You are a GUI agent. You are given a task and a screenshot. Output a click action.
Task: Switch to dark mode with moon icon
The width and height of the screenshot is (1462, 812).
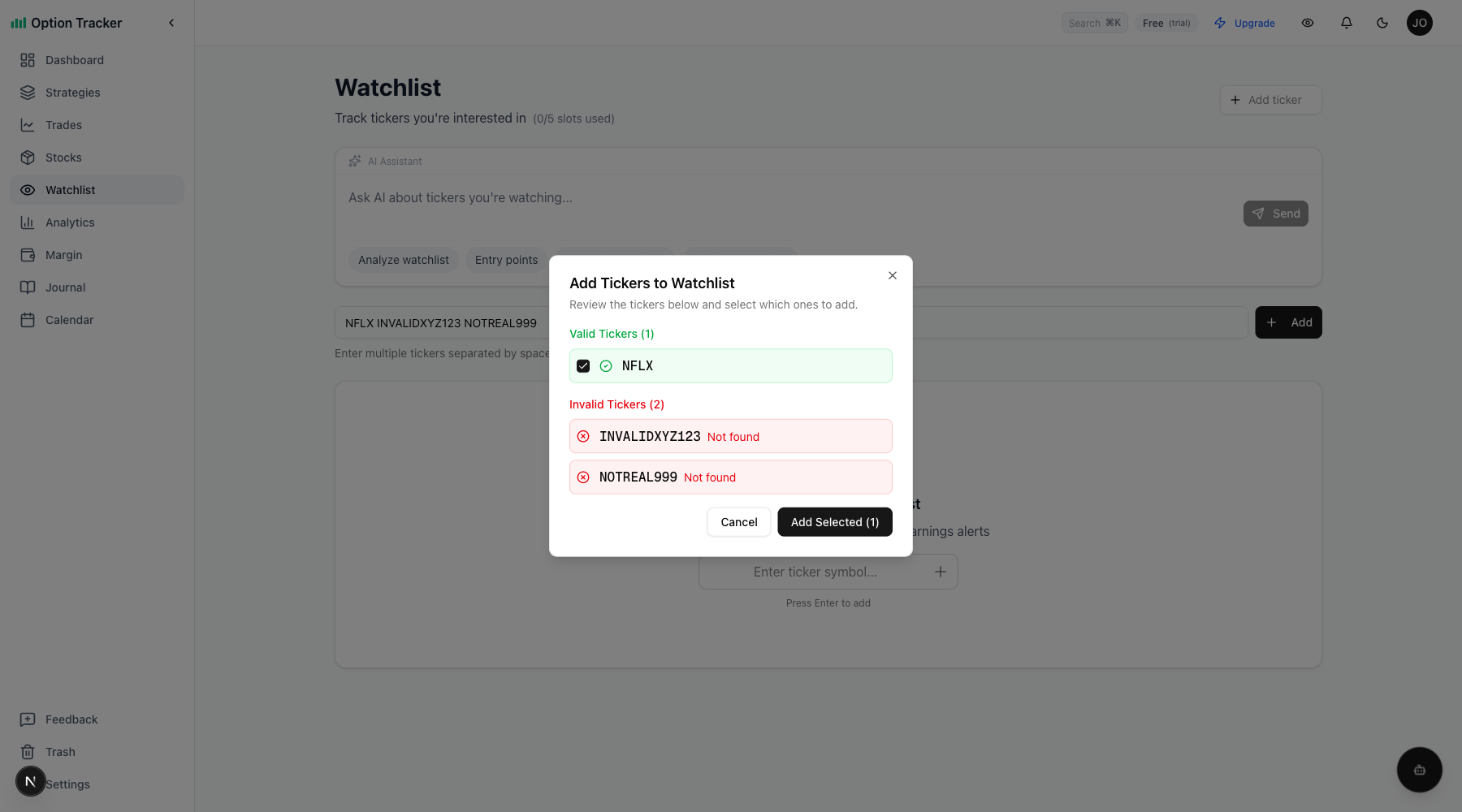[1382, 23]
